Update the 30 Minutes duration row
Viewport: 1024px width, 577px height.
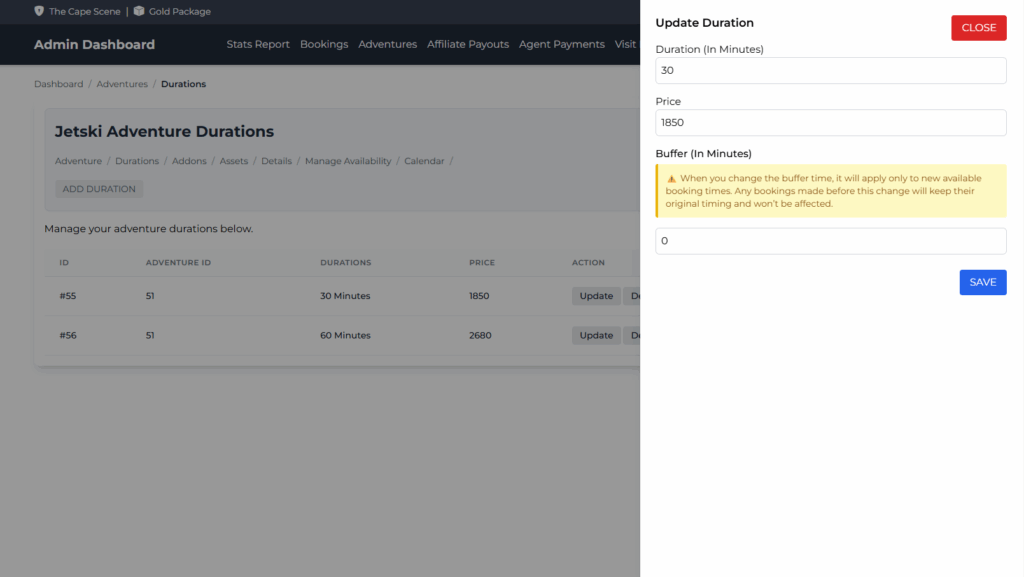point(596,296)
